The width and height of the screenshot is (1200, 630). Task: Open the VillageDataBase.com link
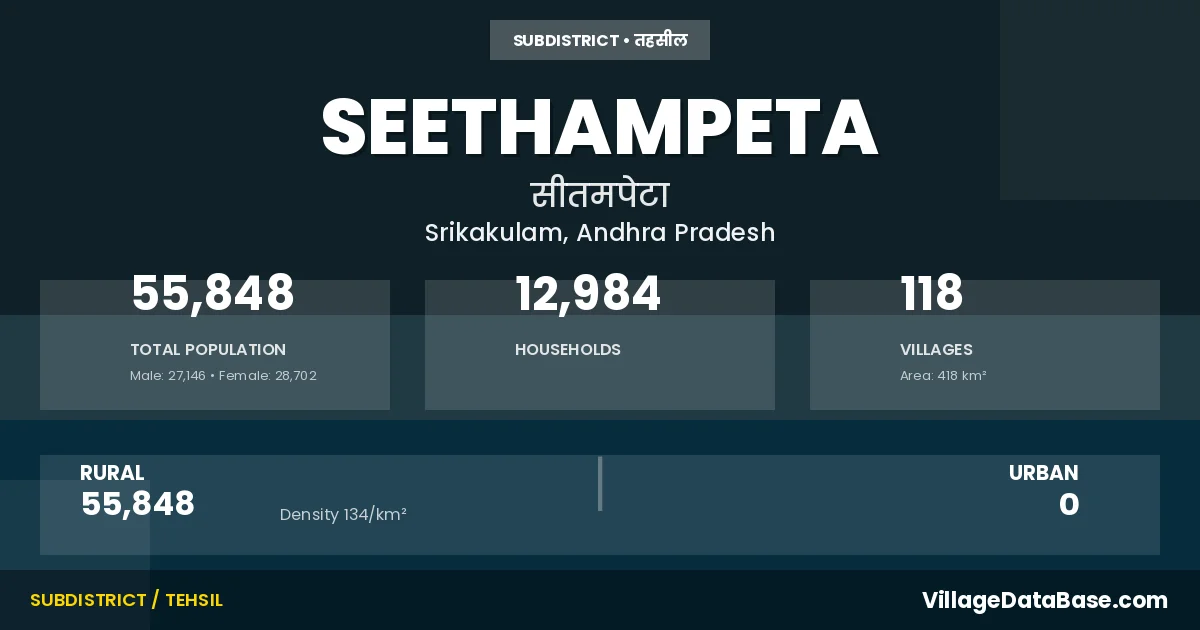[1044, 600]
